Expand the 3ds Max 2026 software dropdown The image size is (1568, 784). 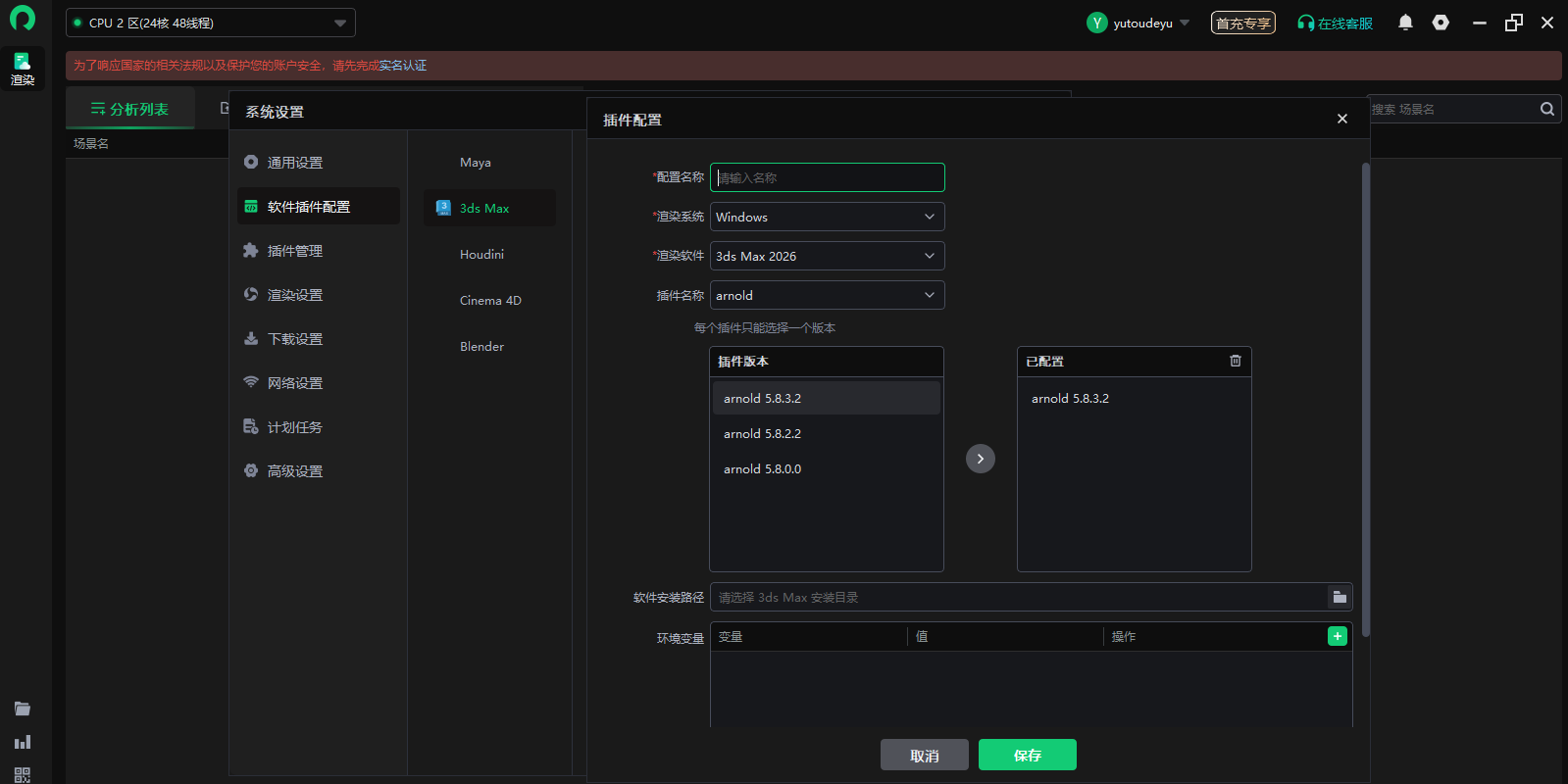[827, 256]
